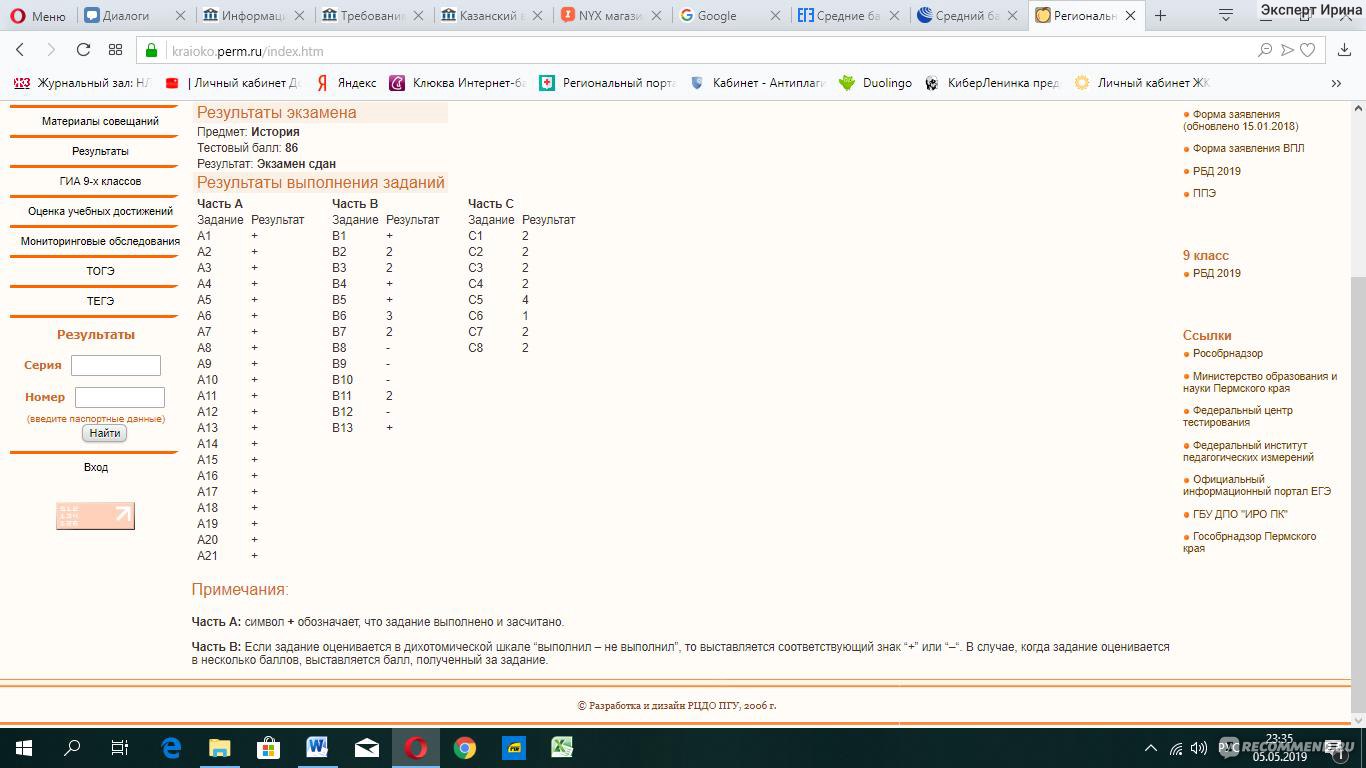
Task: Open Яндекс bookmark
Action: coord(346,83)
